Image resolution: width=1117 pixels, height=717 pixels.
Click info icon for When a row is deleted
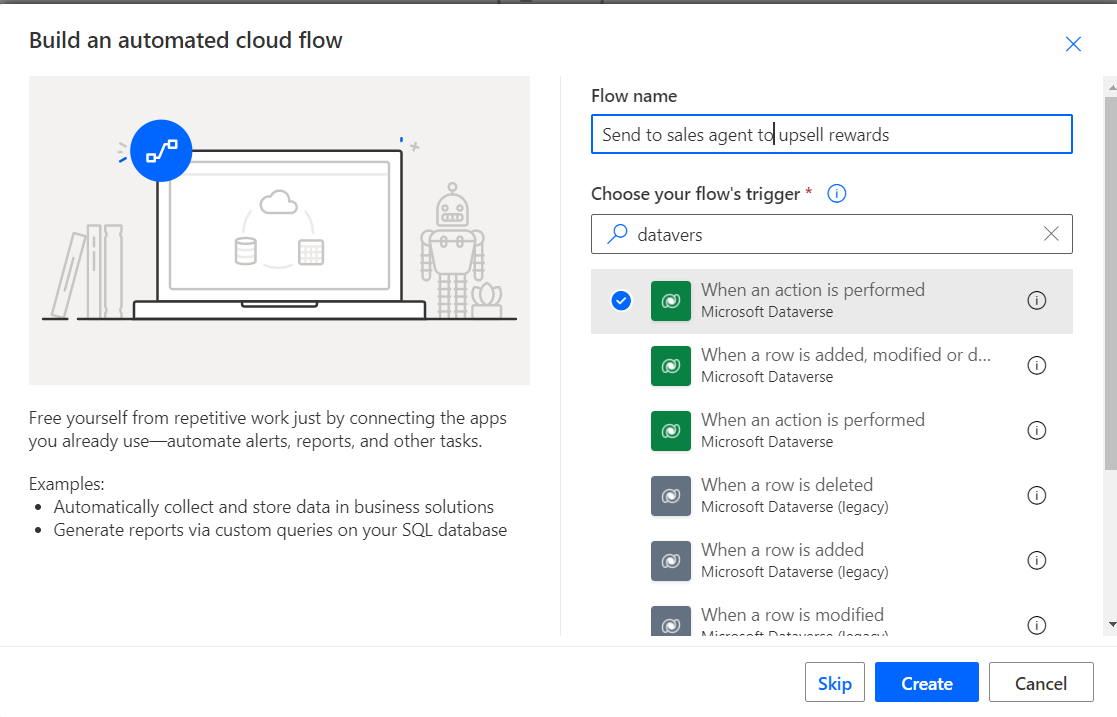click(x=1037, y=495)
